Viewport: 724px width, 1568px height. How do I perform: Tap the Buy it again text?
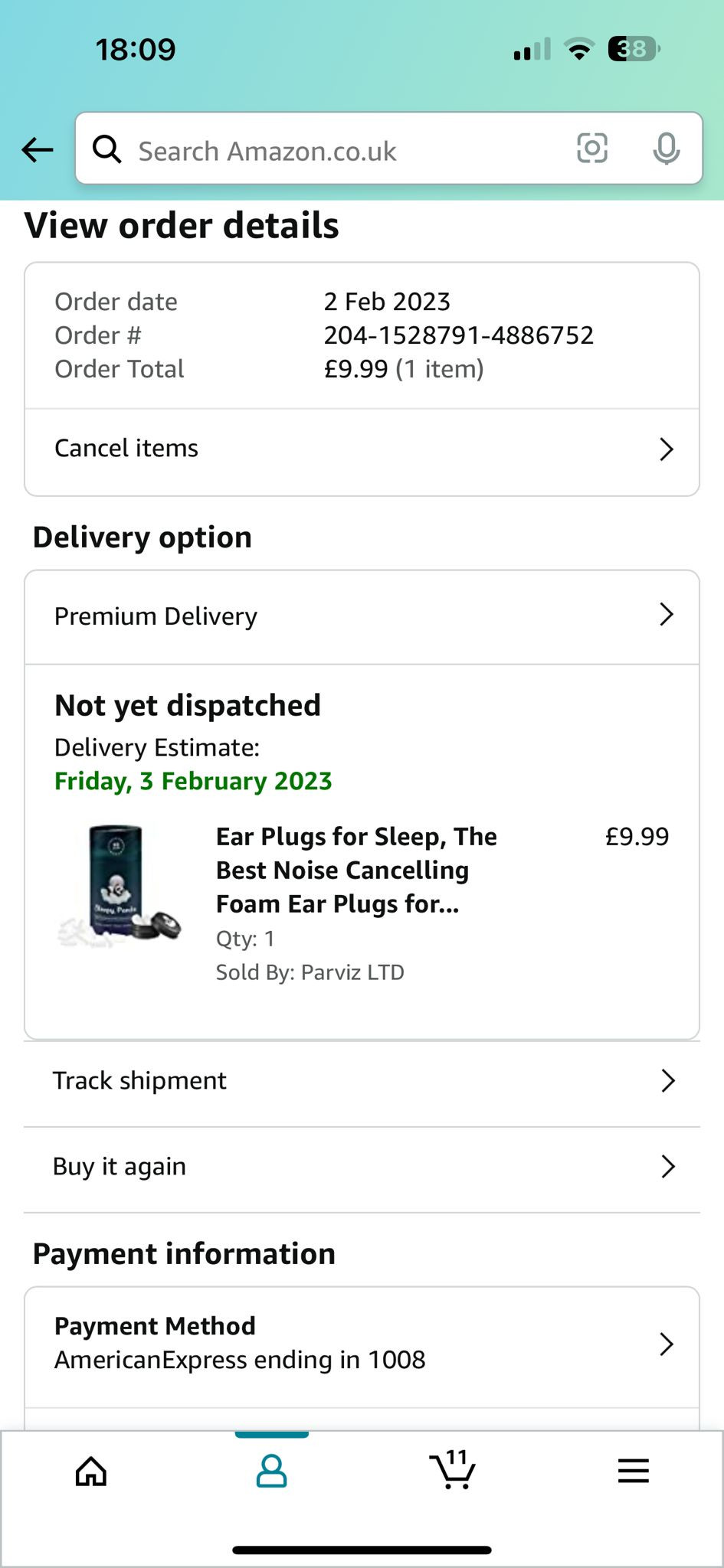click(x=120, y=1166)
